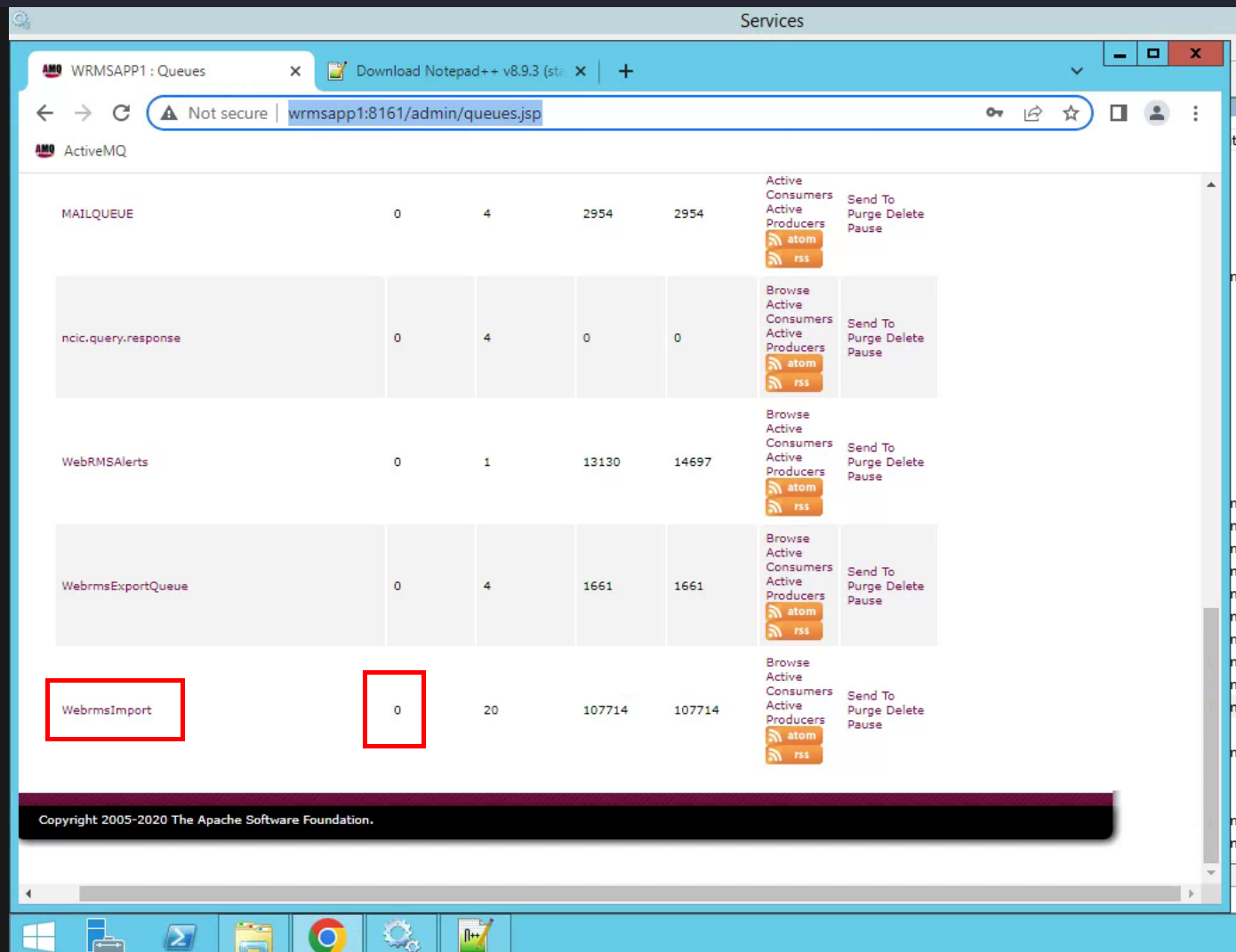
Task: Pause the MAILQUEUE queue
Action: (x=865, y=228)
